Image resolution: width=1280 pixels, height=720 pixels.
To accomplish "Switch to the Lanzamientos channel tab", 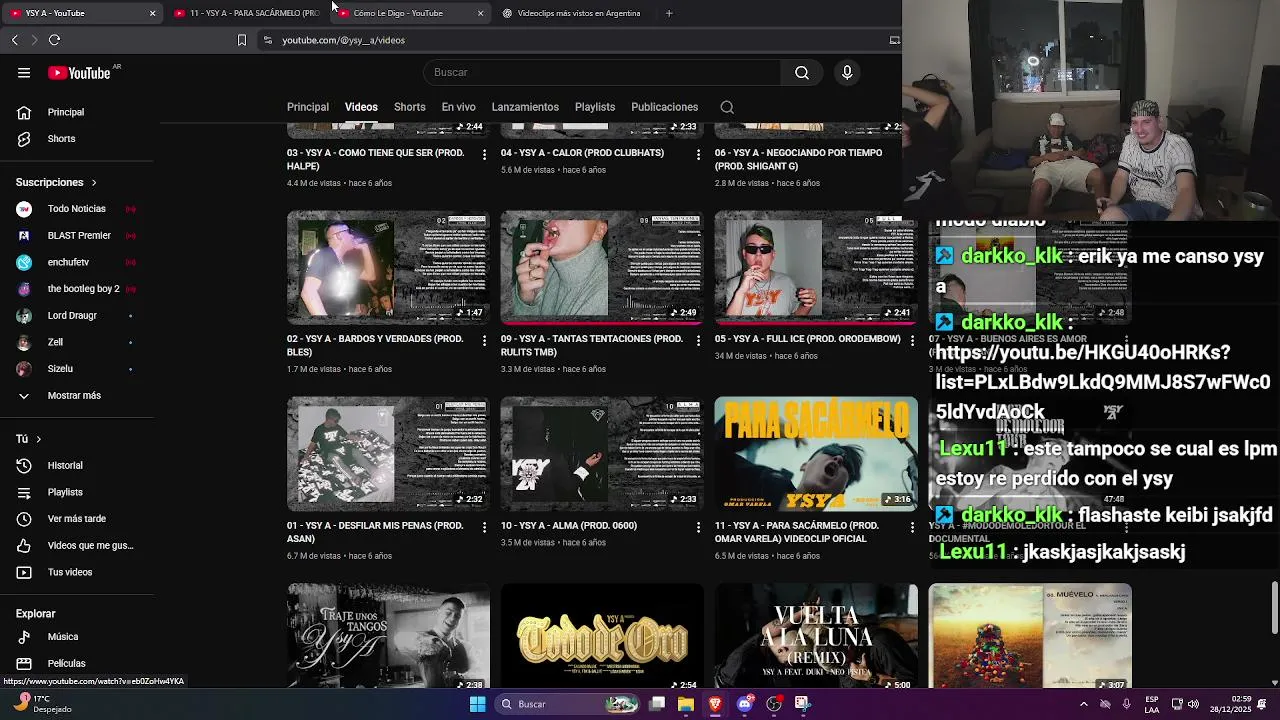I will pos(525,107).
